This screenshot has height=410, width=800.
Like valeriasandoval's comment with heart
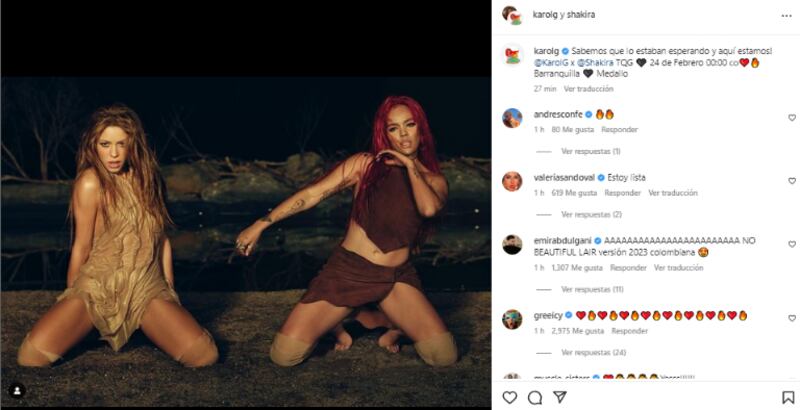pyautogui.click(x=792, y=181)
